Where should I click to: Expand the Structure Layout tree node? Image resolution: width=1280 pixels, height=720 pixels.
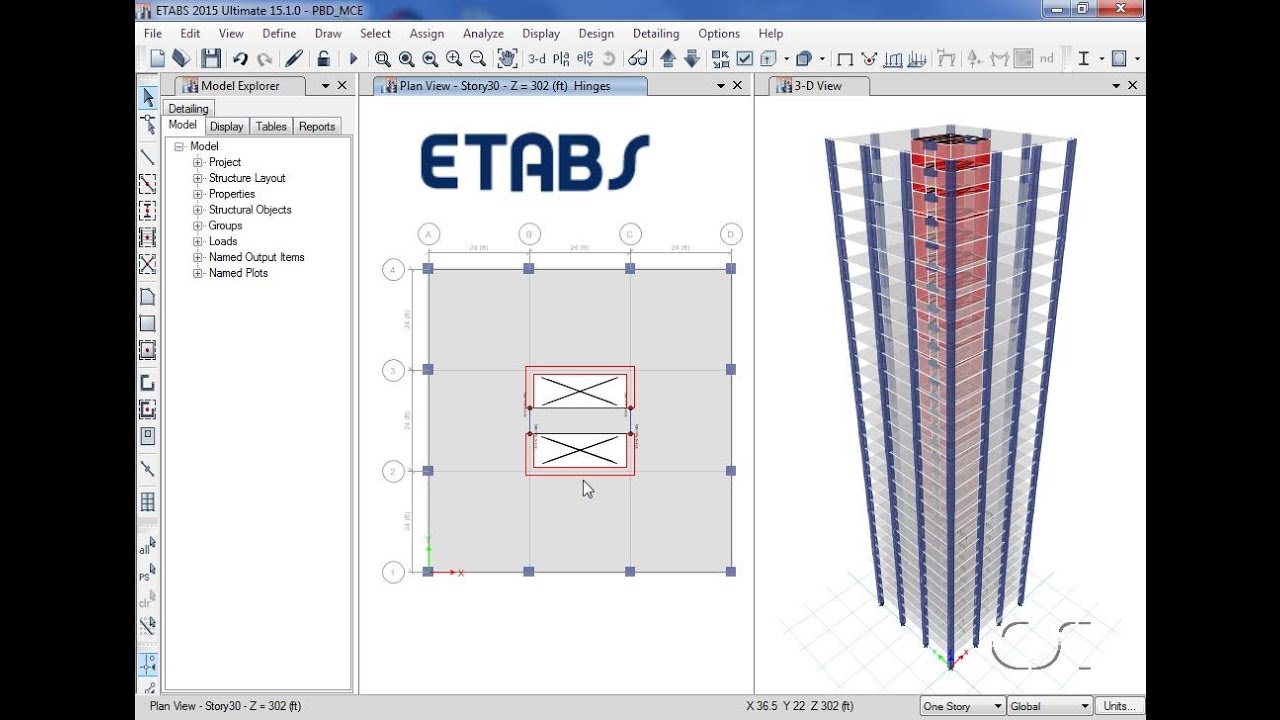tap(197, 177)
